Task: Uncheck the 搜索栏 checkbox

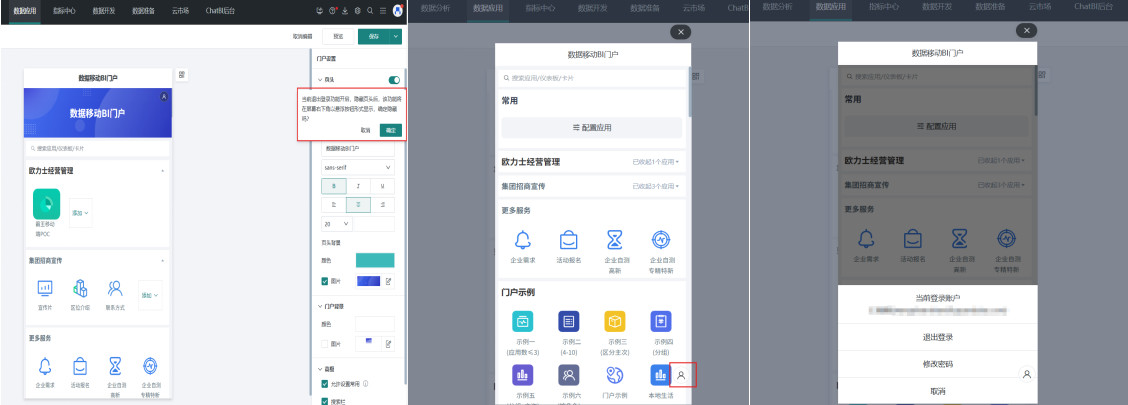Action: tap(325, 401)
